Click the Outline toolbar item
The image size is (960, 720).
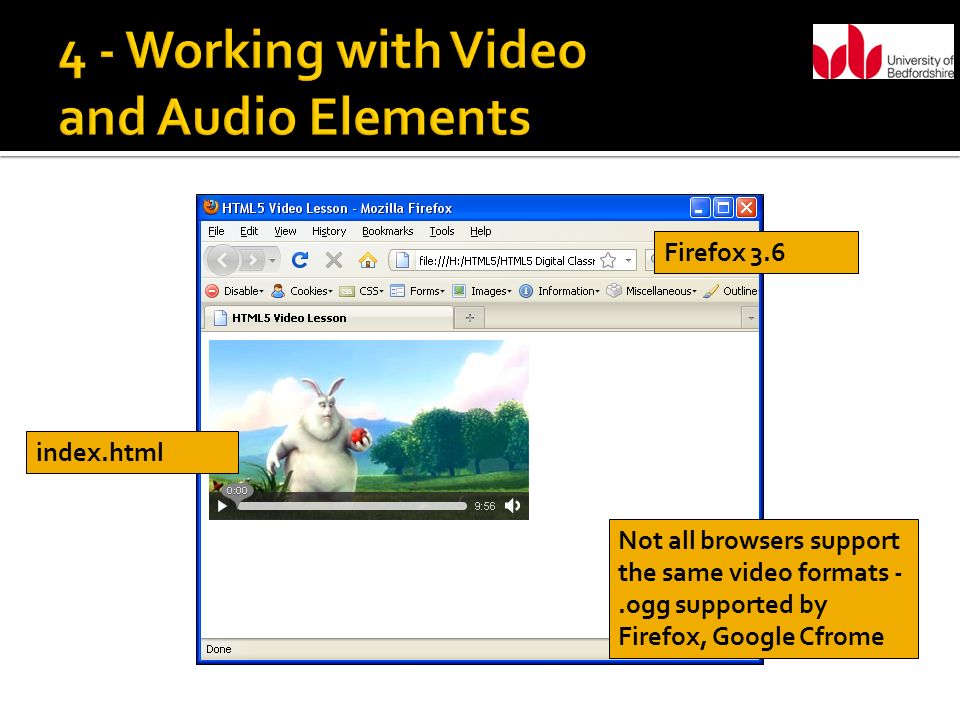730,291
